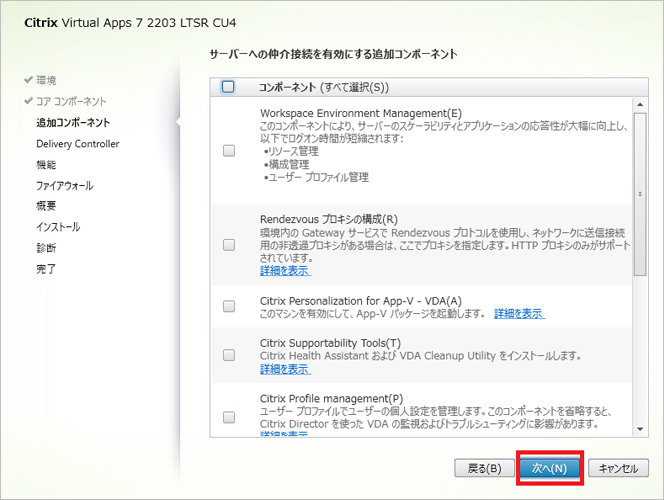The height and width of the screenshot is (500, 664).
Task: Check the Citrix Profile management checkbox
Action: 229,417
